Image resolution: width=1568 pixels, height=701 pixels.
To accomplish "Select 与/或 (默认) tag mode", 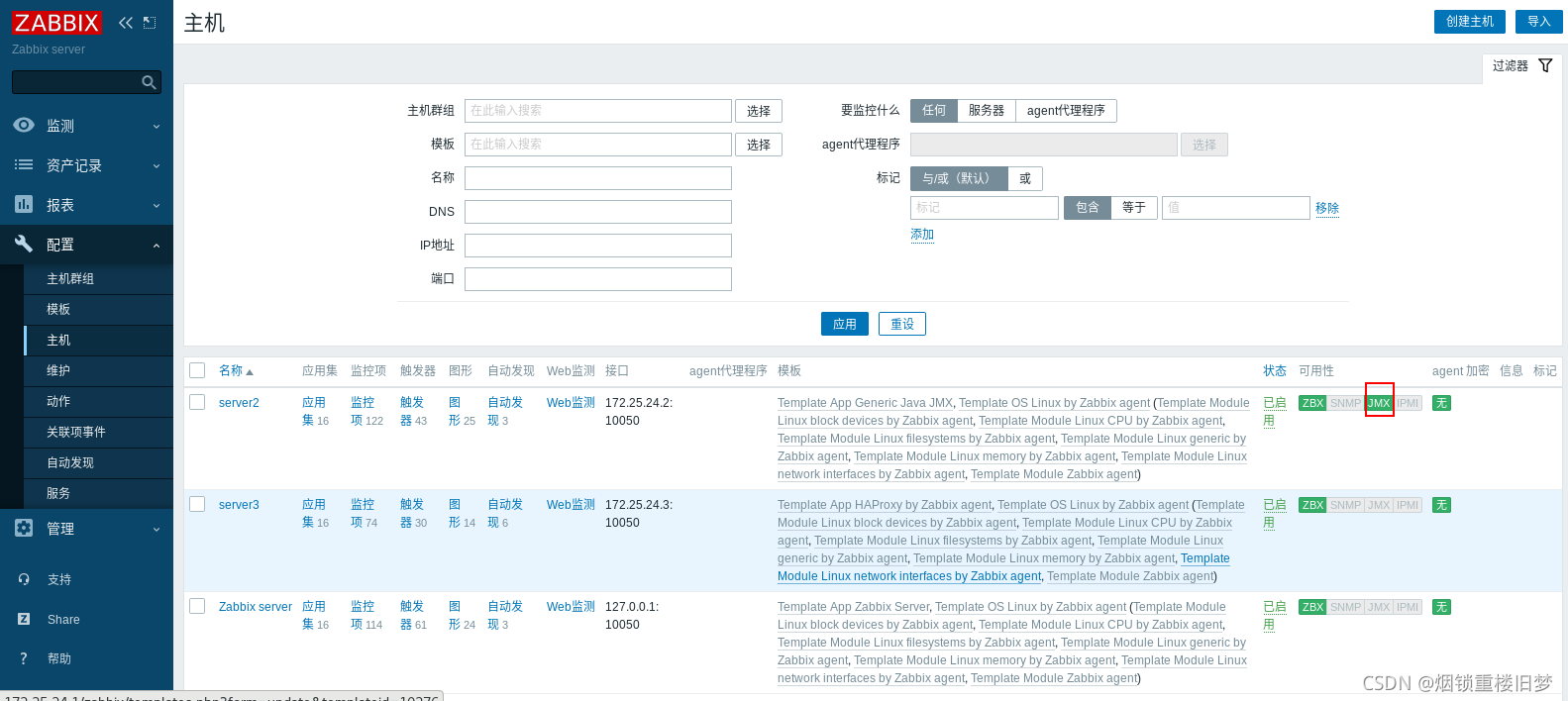I will (x=959, y=178).
